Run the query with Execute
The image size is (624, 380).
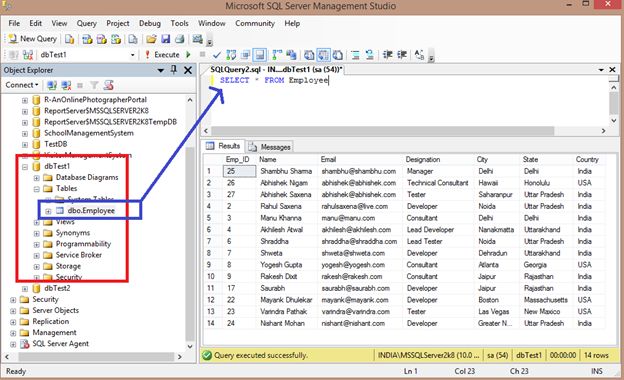coord(162,55)
